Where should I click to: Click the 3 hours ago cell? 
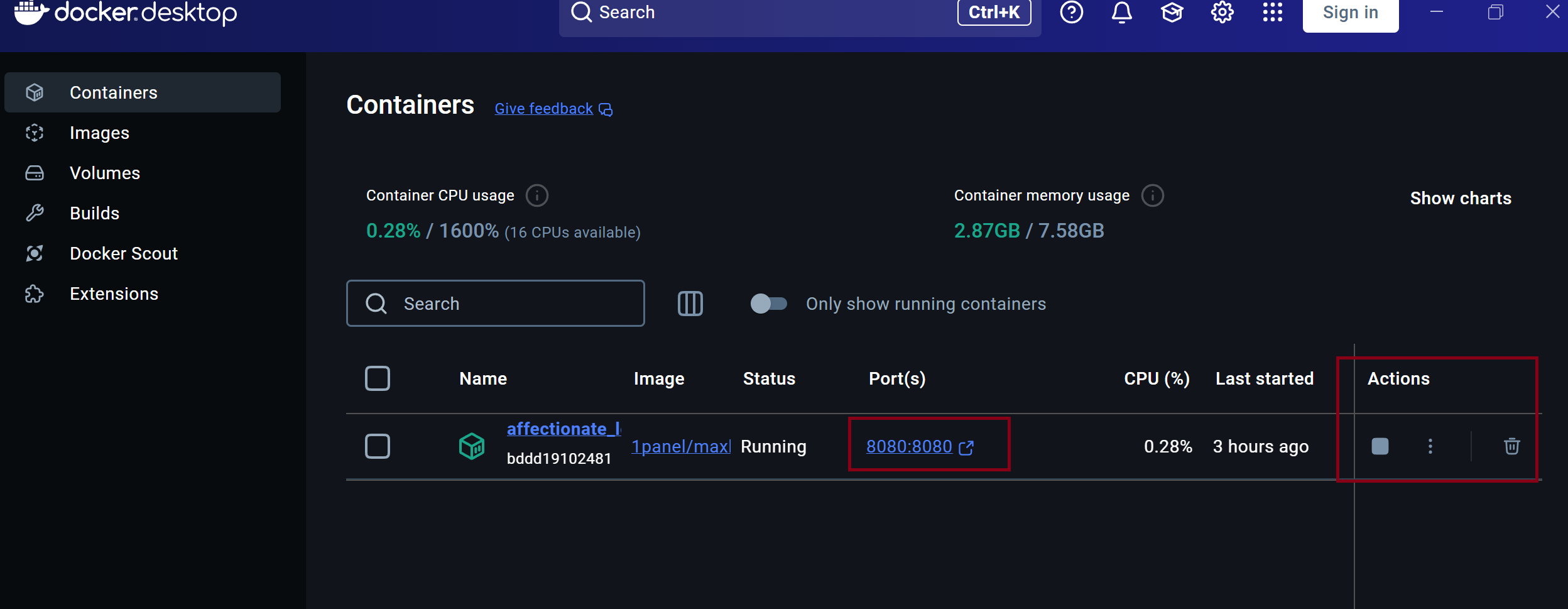(x=1261, y=446)
